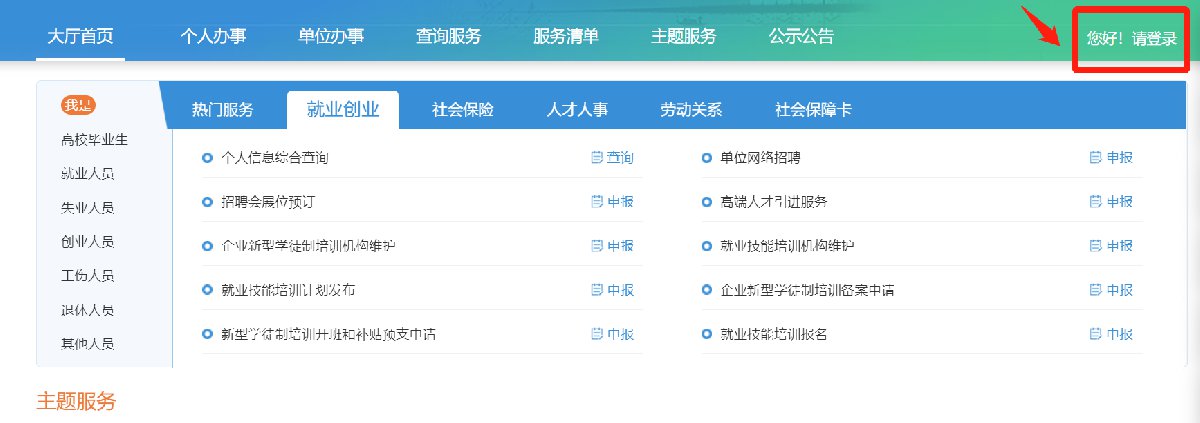Pick 退休人员 in the left sidebar

click(87, 310)
